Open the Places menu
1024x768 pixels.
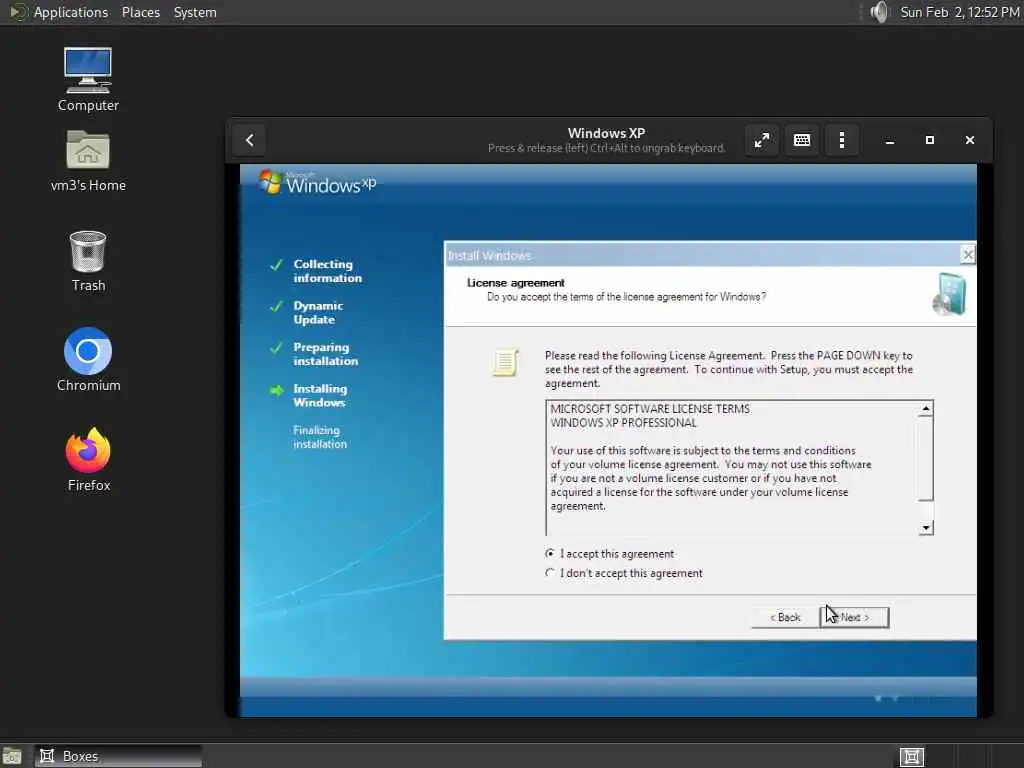tap(141, 12)
